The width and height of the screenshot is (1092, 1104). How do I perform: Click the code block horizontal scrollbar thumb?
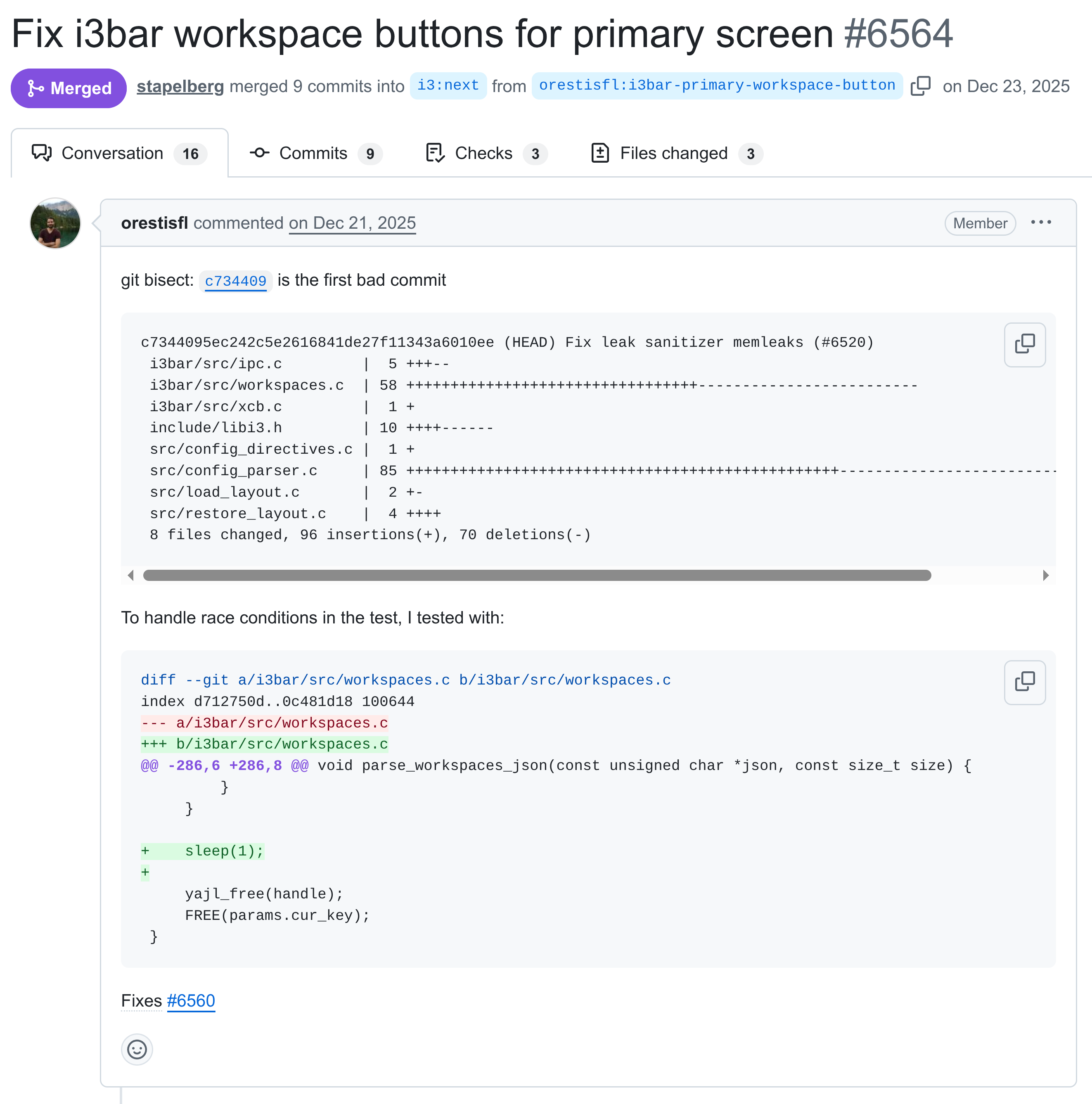click(x=537, y=575)
